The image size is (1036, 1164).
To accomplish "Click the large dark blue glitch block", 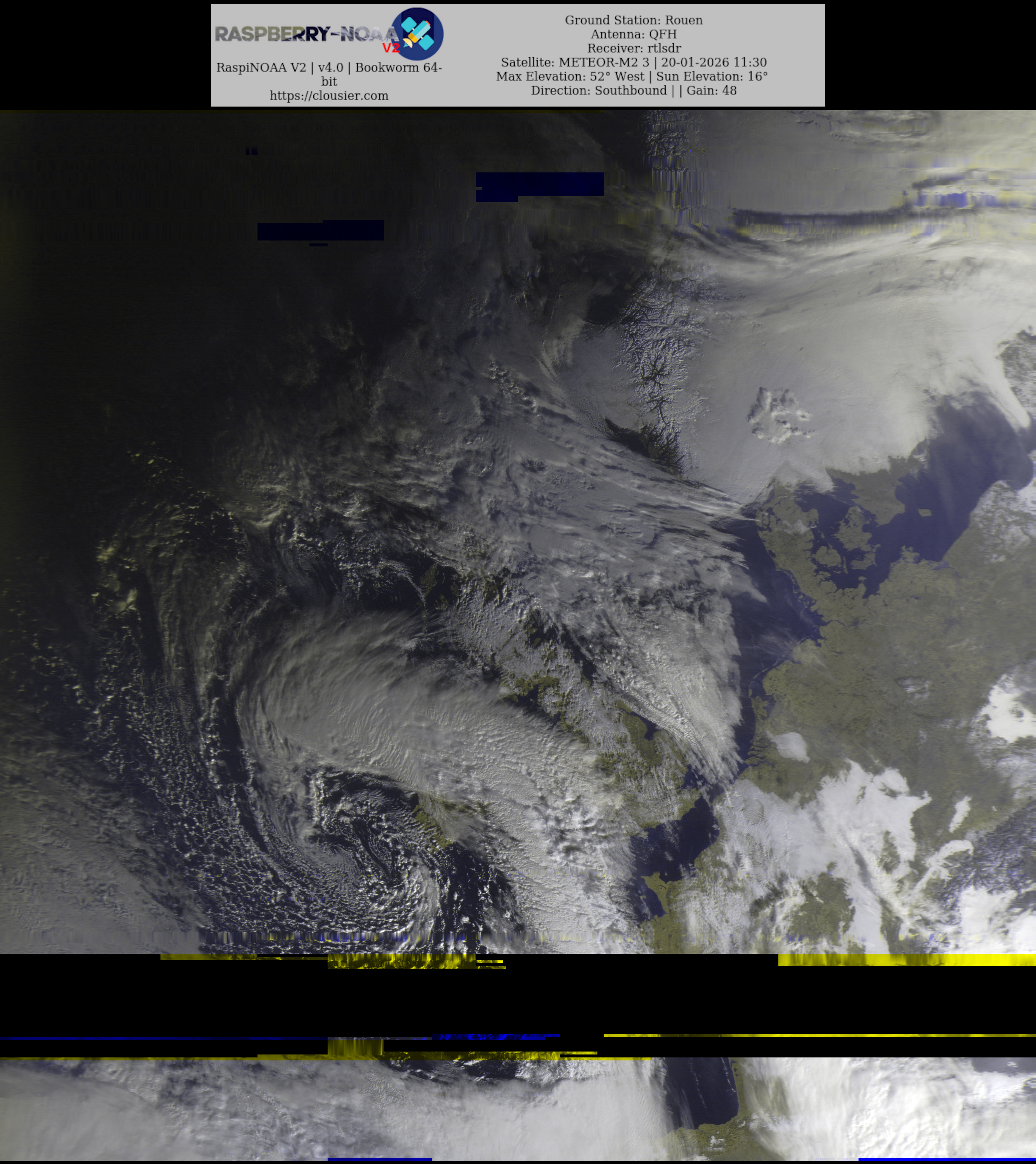I will [539, 185].
